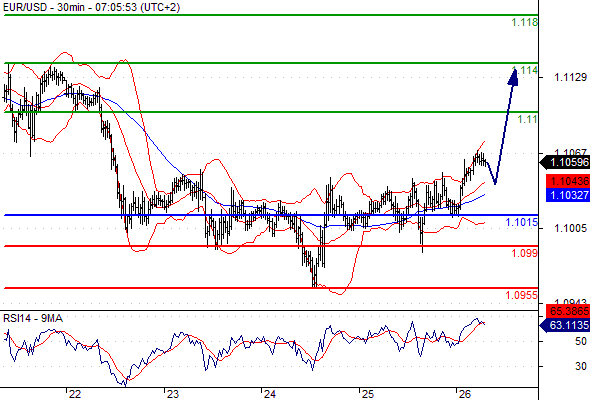Click the current price tag 1.10596
Screen dimensions: 590x400
[565, 163]
